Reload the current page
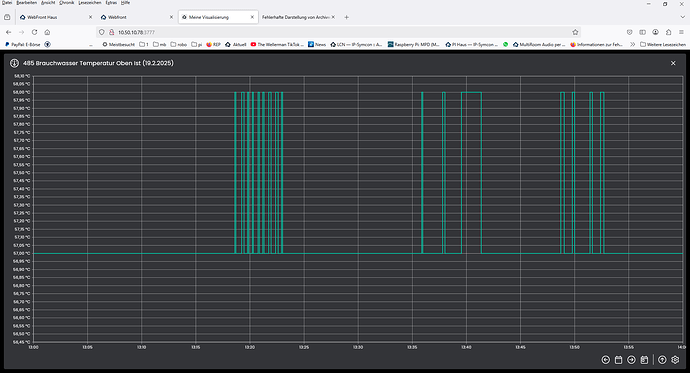The image size is (690, 373). [34, 32]
